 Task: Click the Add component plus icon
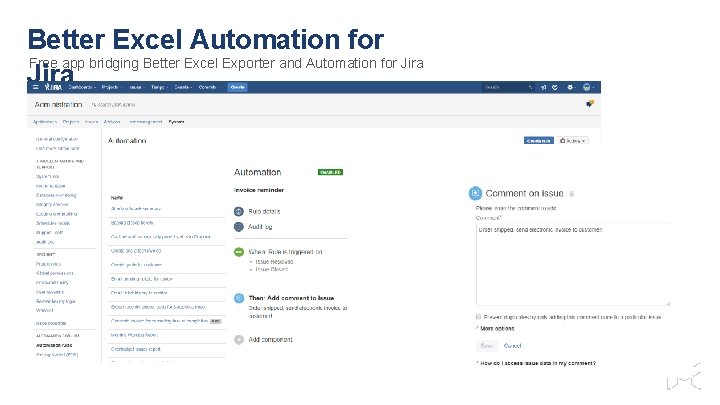point(239,340)
